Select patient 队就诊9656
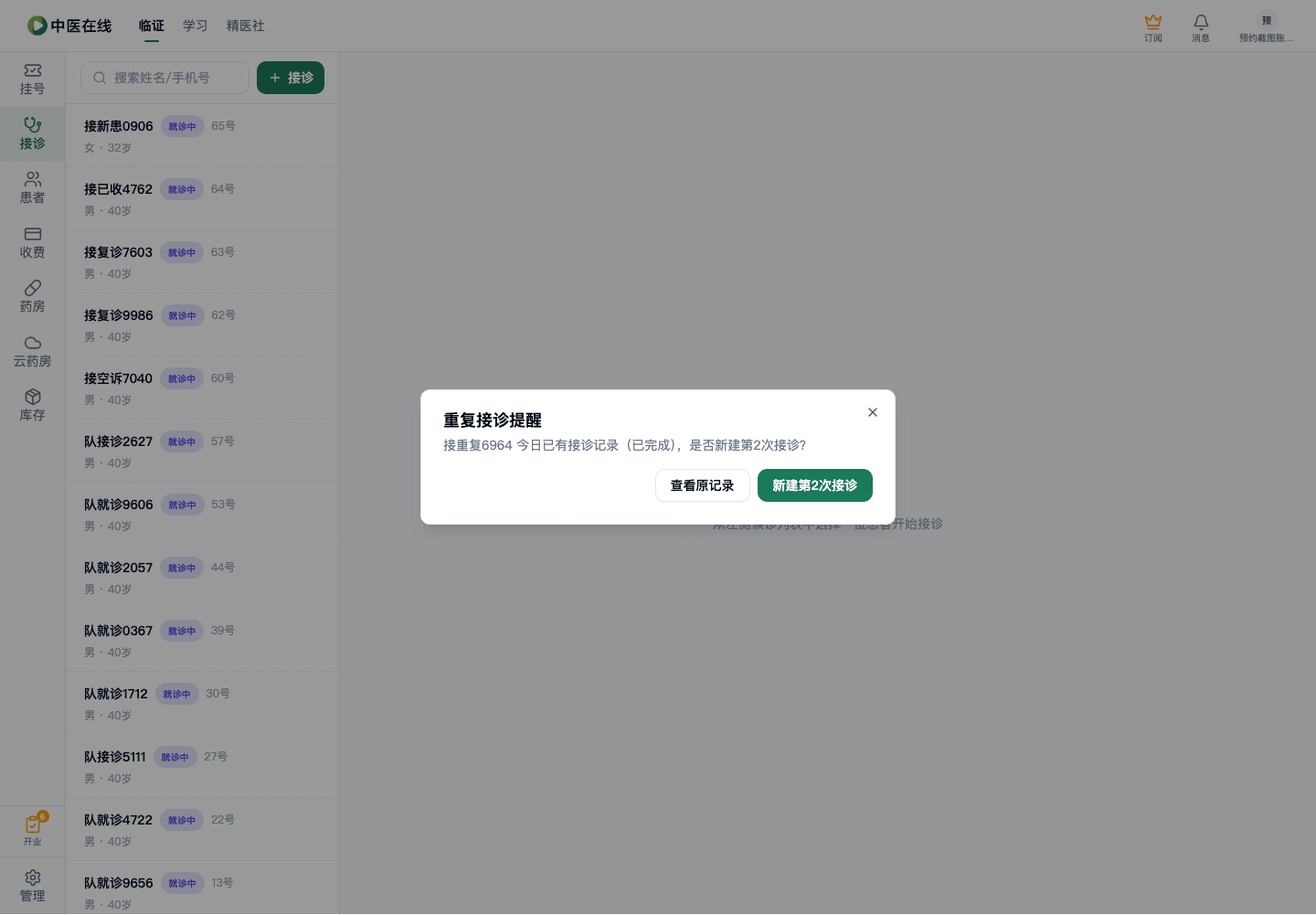This screenshot has width=1316, height=915. coord(202,888)
